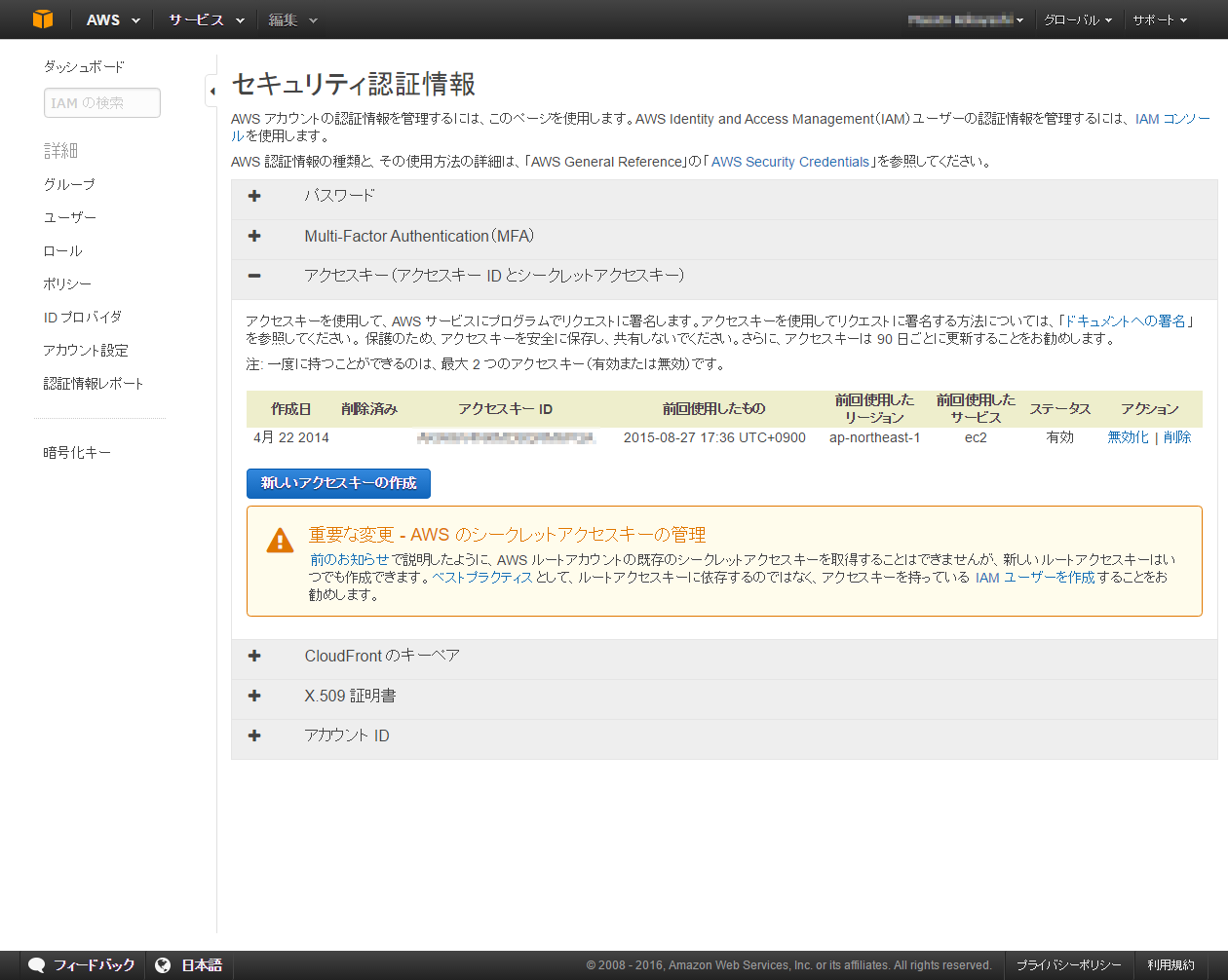This screenshot has width=1228, height=980.
Task: Open ポリシー in the sidebar
Action: point(67,283)
